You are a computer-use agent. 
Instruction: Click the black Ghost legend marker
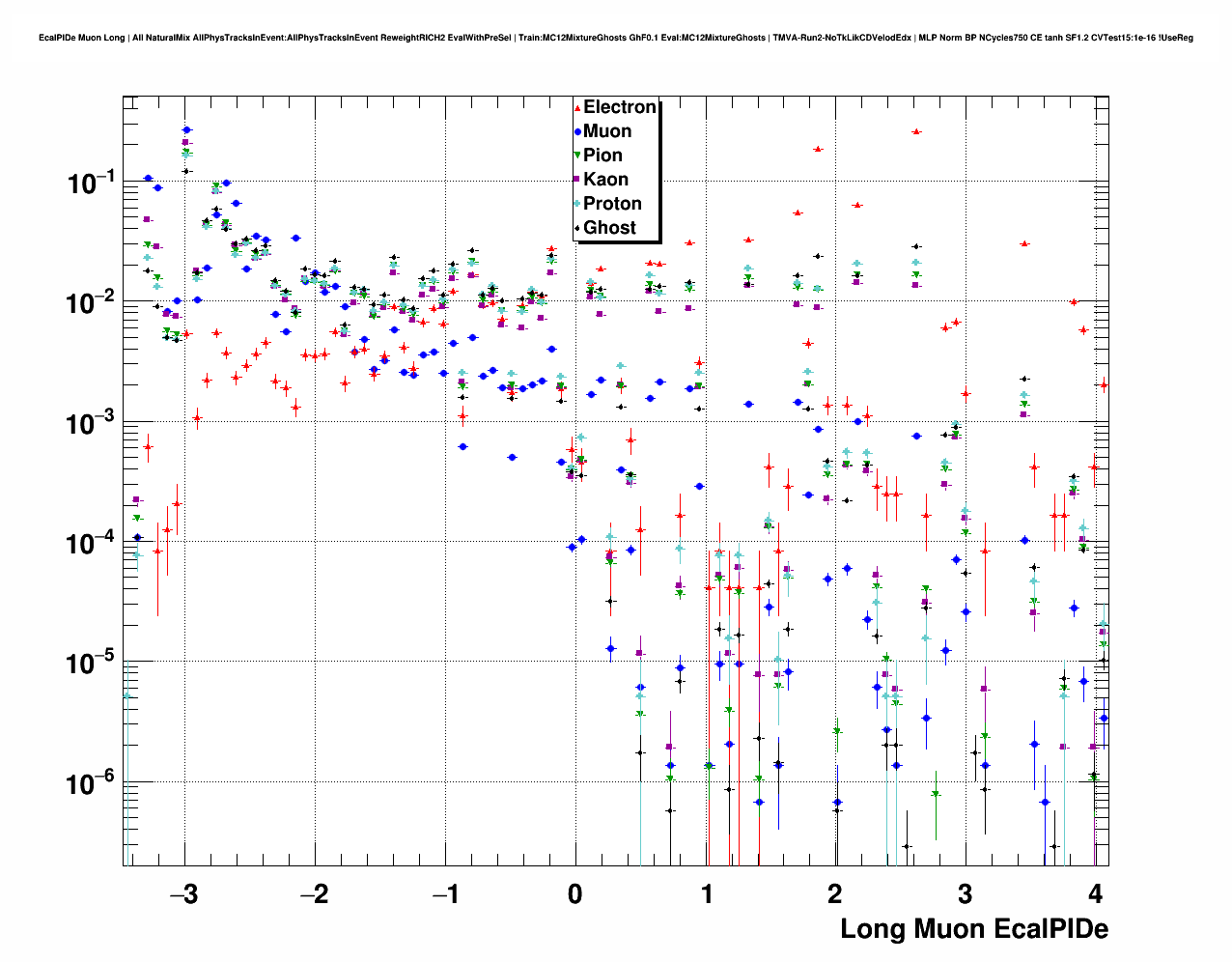point(577,228)
